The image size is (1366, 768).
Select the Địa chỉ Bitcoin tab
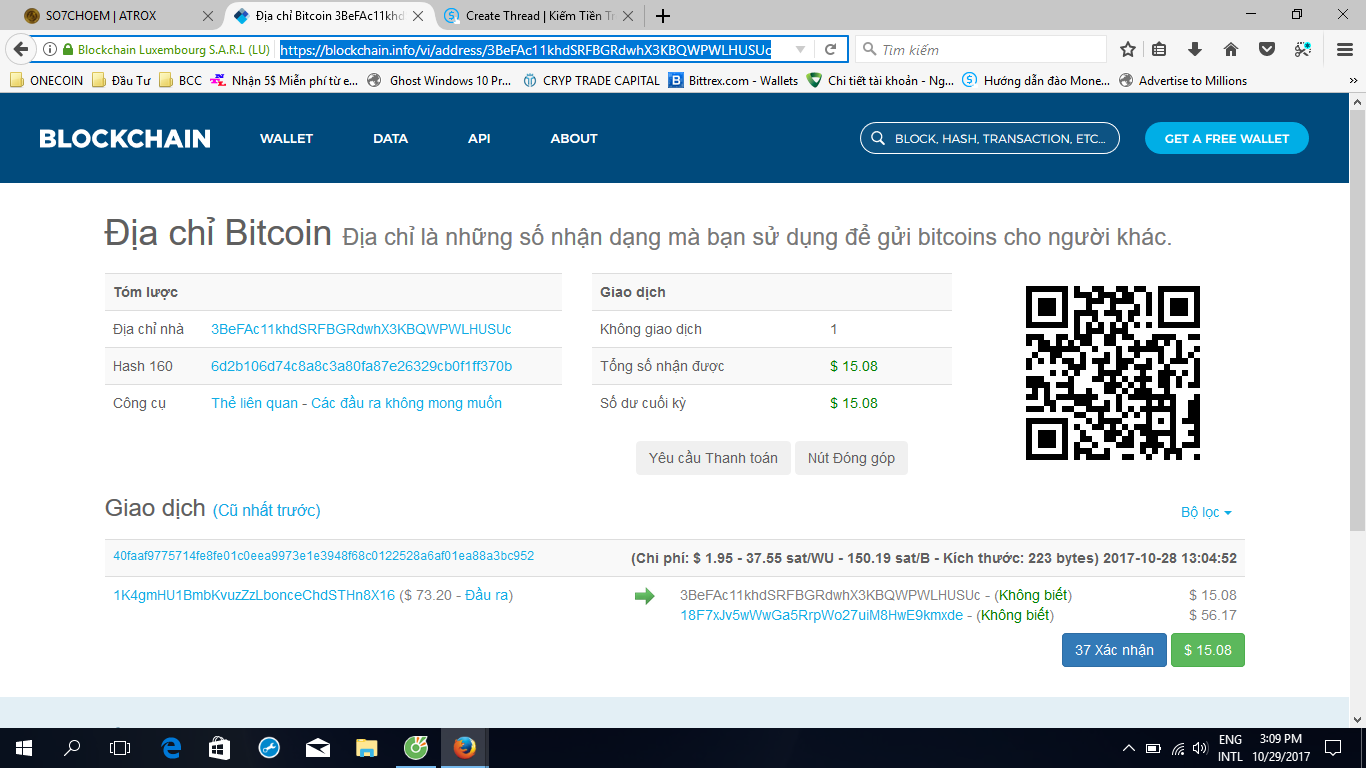(x=331, y=16)
